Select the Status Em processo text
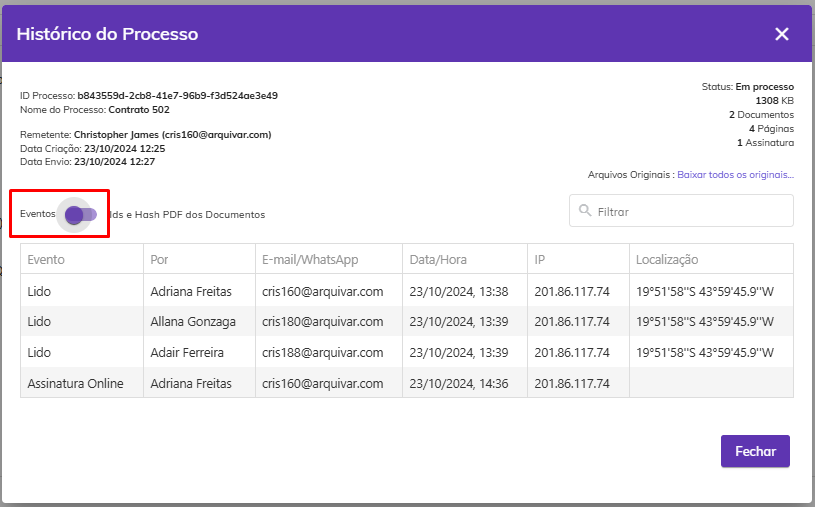 [747, 87]
